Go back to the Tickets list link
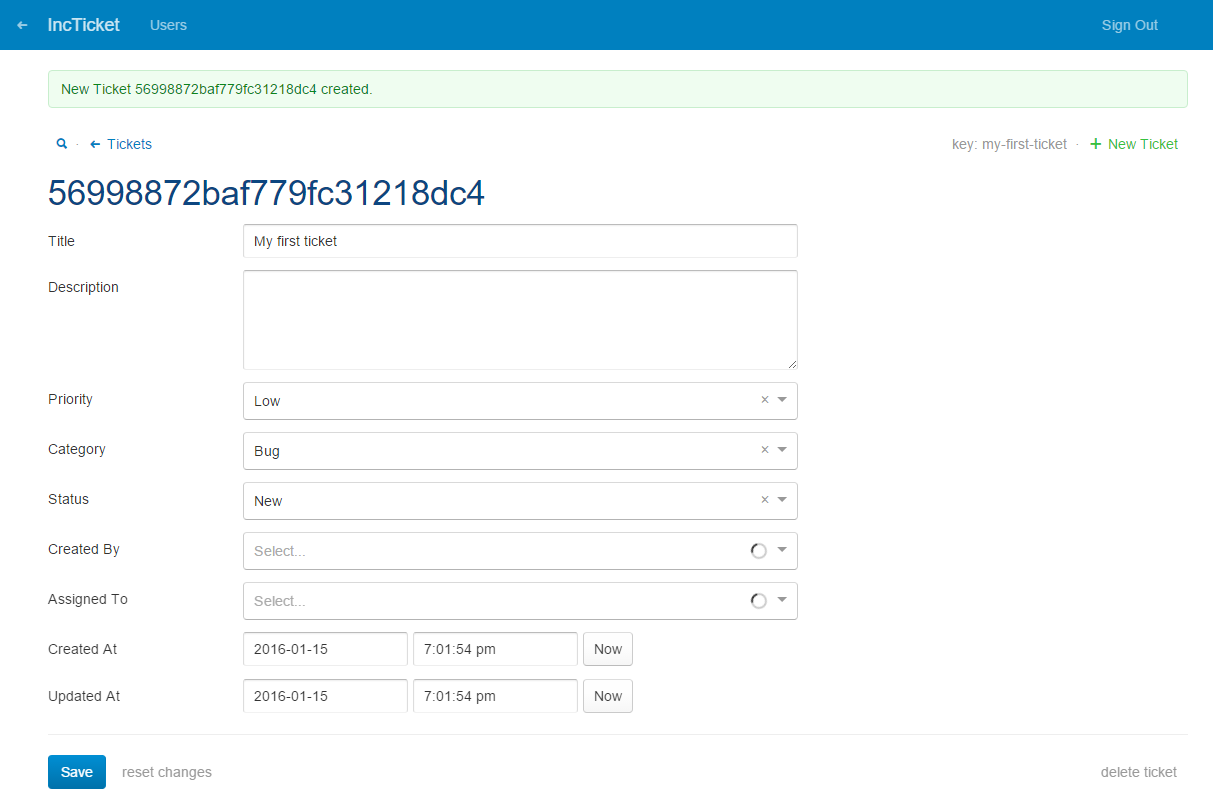Image resolution: width=1213 pixels, height=808 pixels. [129, 144]
